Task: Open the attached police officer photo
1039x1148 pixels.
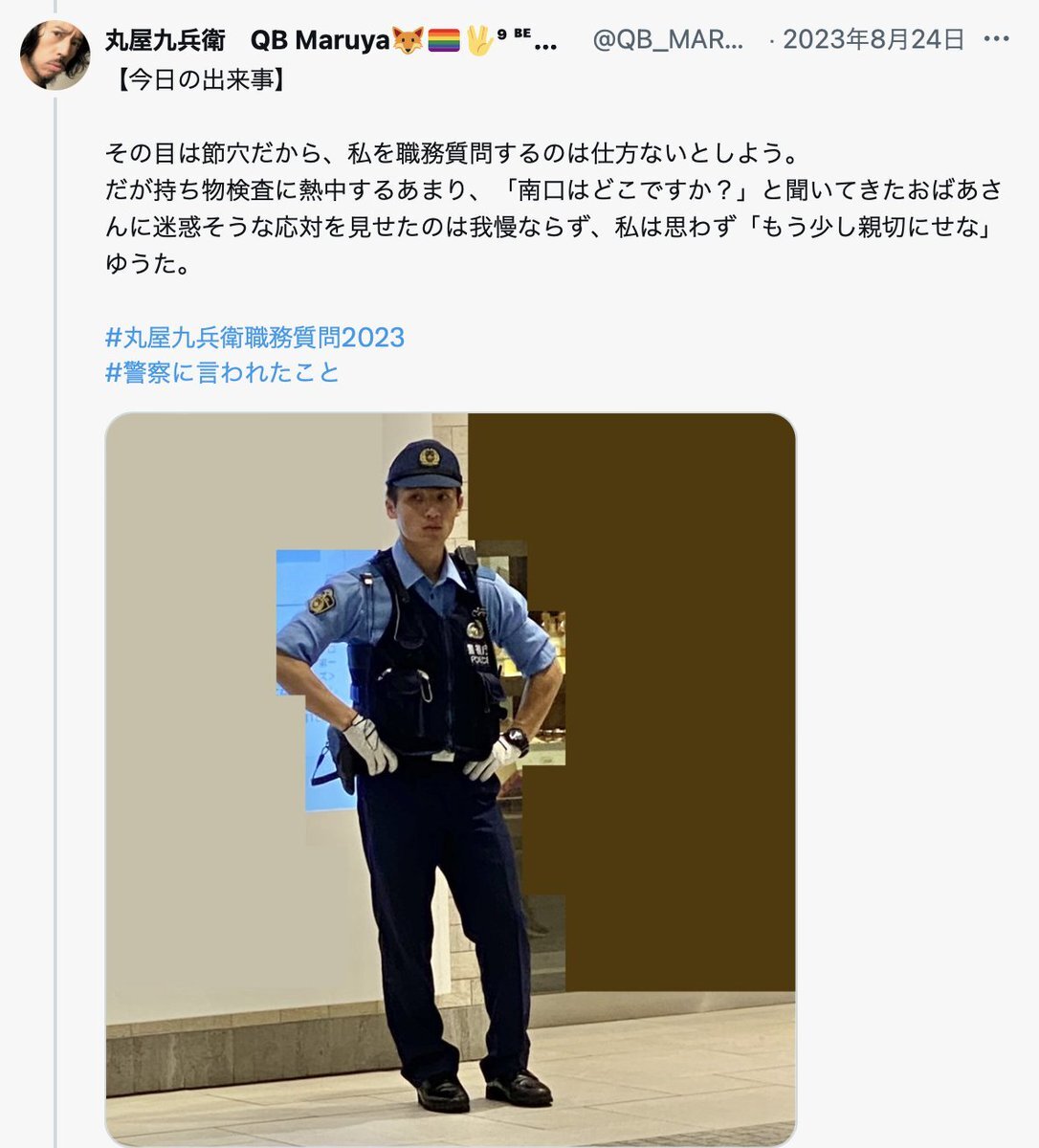Action: click(451, 779)
